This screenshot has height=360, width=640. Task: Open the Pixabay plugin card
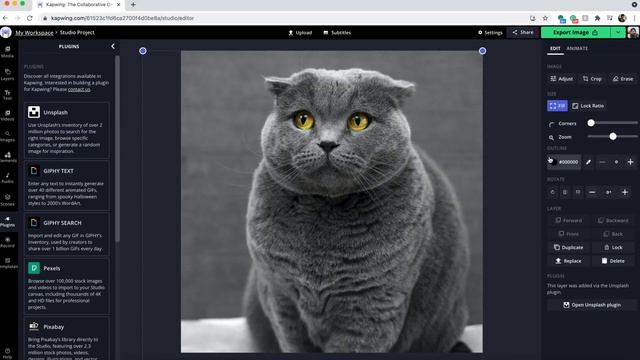click(67, 338)
